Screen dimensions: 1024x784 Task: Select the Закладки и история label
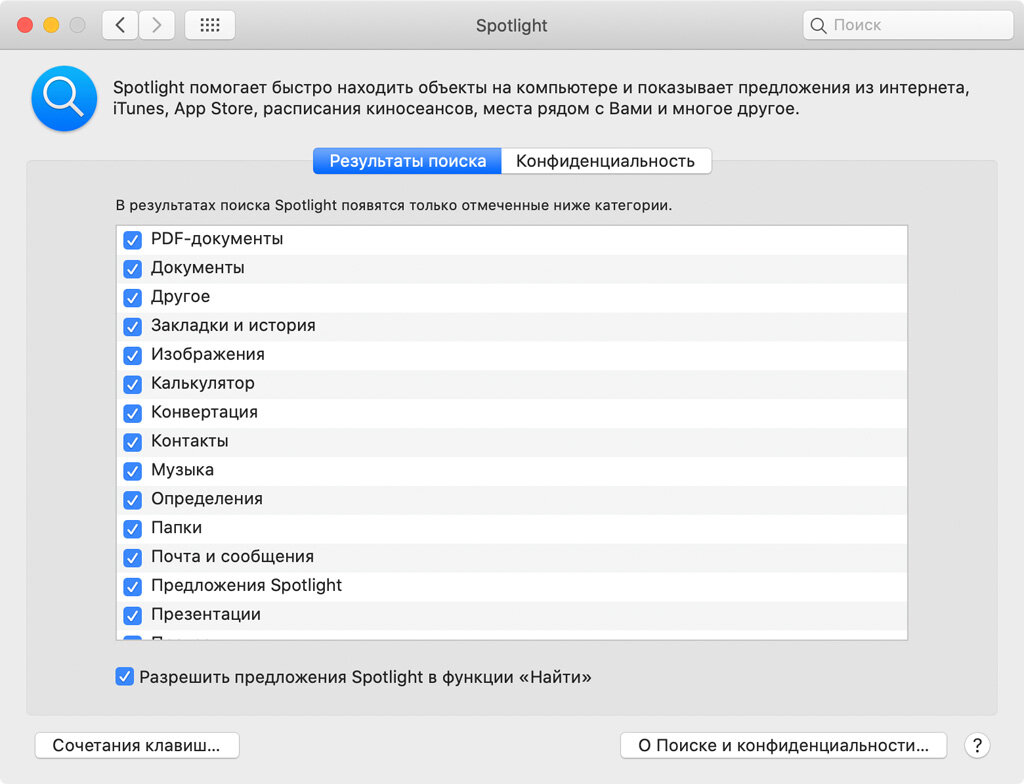[233, 325]
